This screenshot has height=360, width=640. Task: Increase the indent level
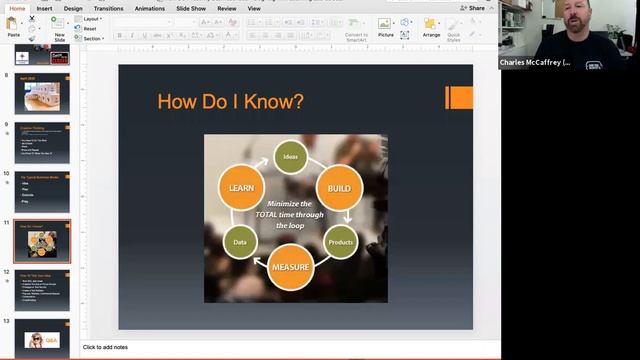point(300,22)
